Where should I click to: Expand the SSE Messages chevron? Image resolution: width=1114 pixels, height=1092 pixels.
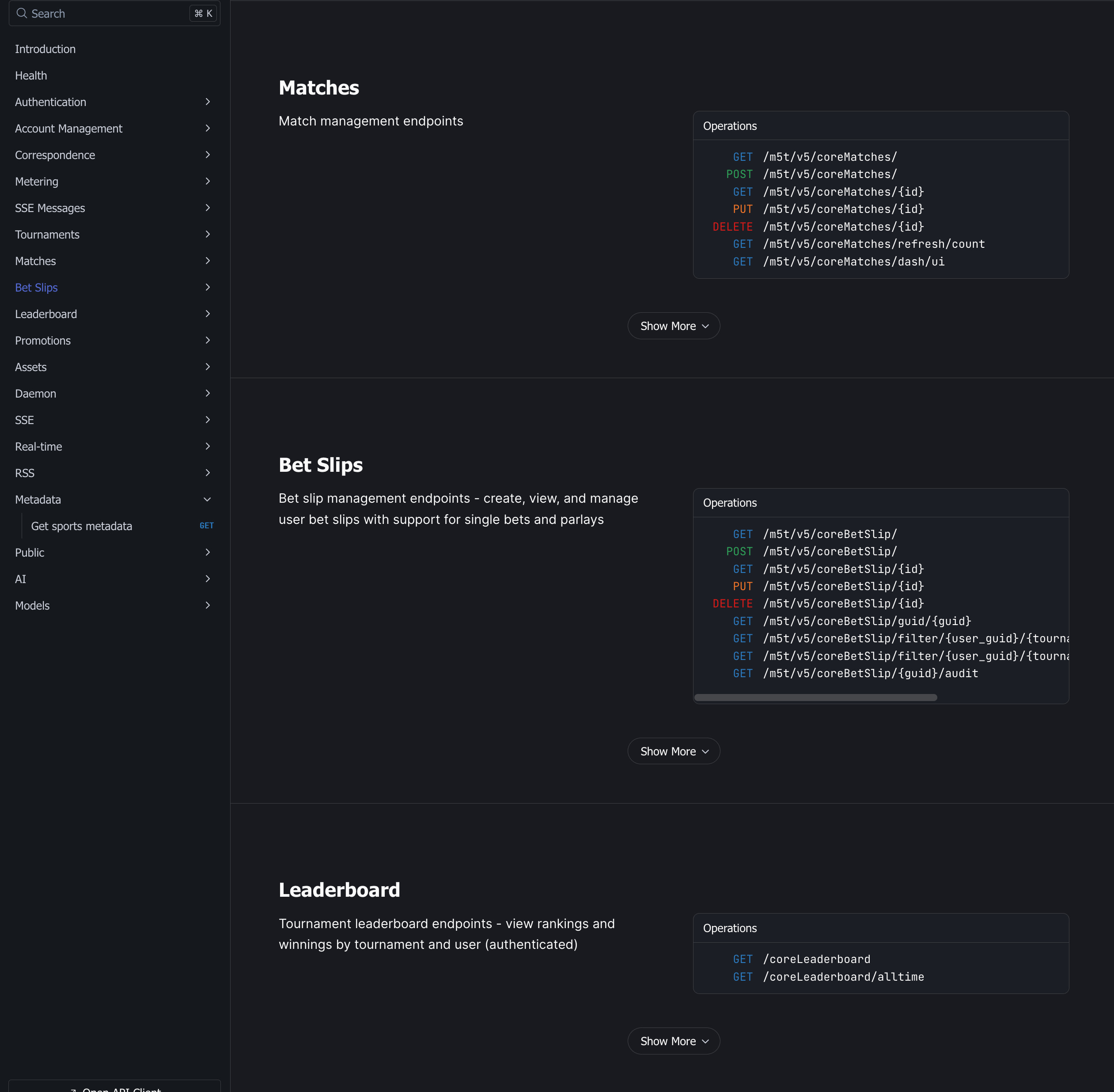(x=208, y=208)
